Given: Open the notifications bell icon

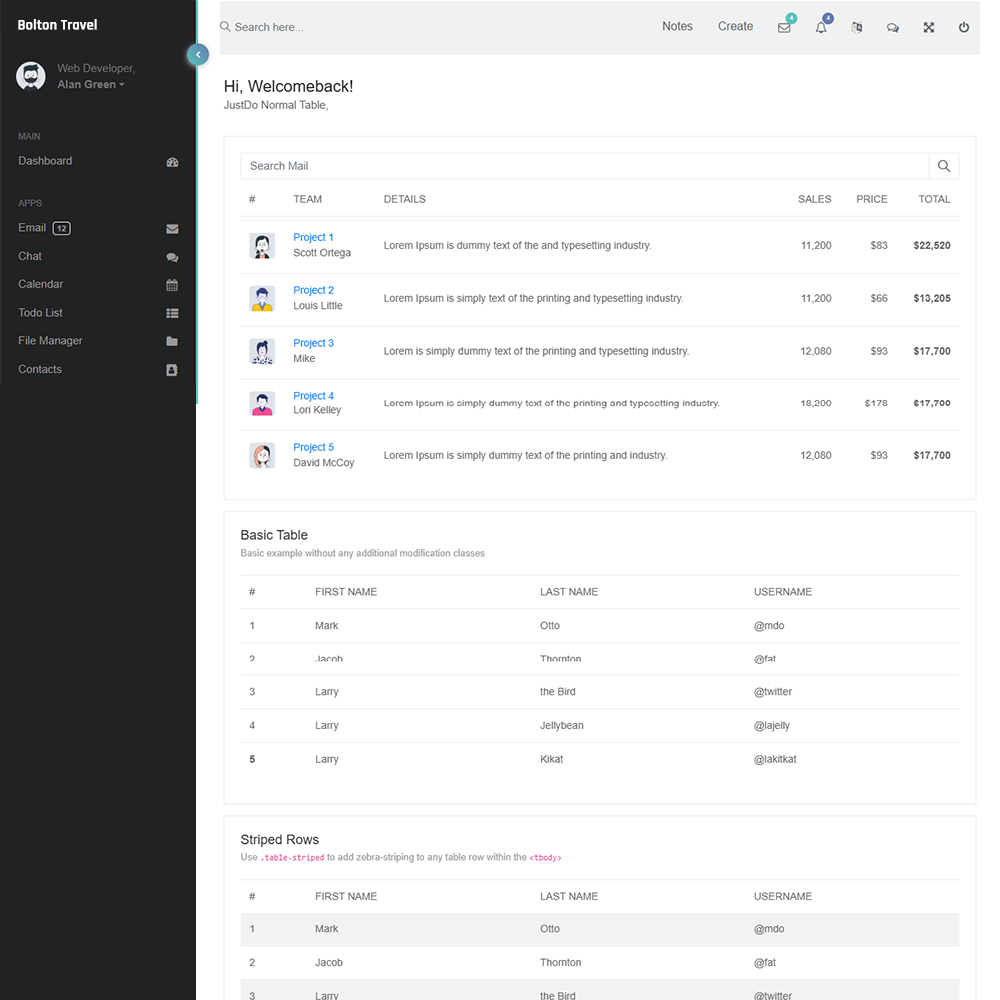Looking at the screenshot, I should click(821, 27).
